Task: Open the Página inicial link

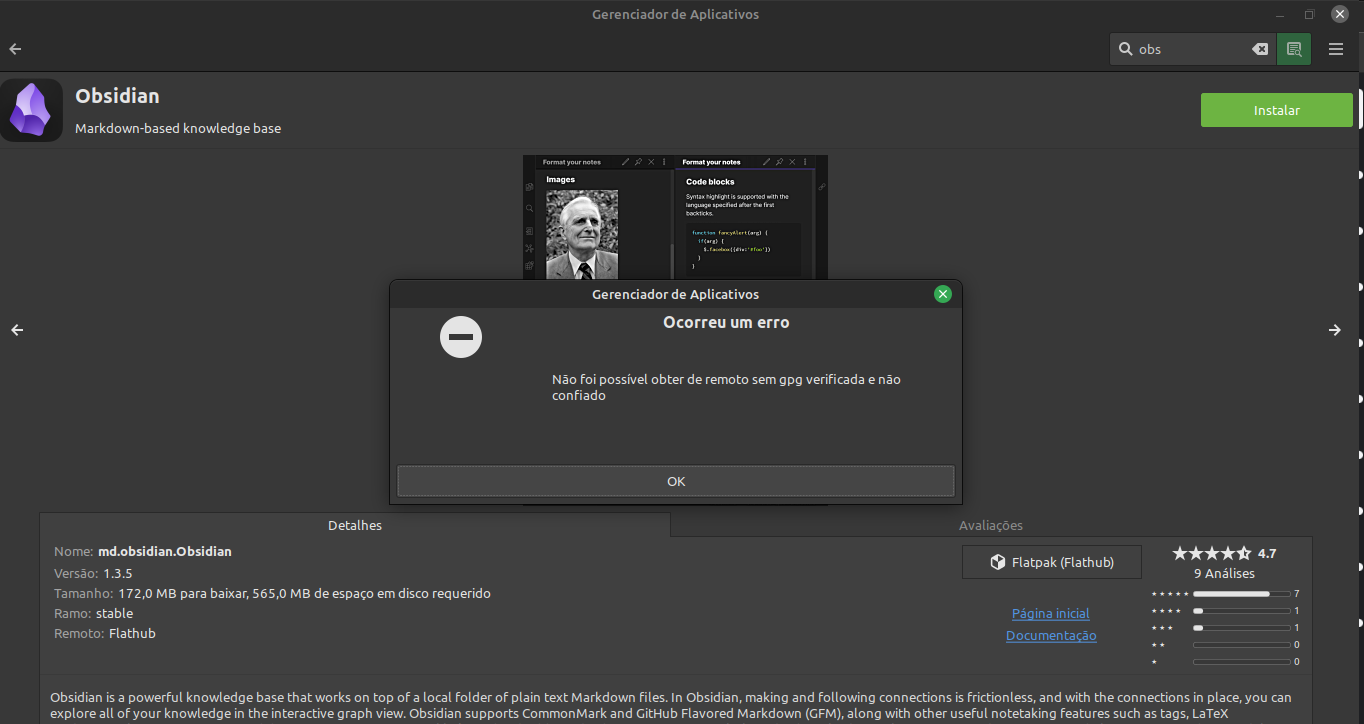Action: coord(1051,613)
